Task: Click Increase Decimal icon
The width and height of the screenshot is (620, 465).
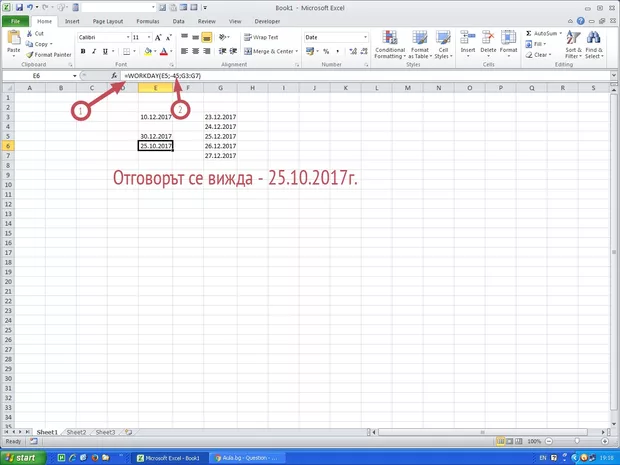Action: 353,51
